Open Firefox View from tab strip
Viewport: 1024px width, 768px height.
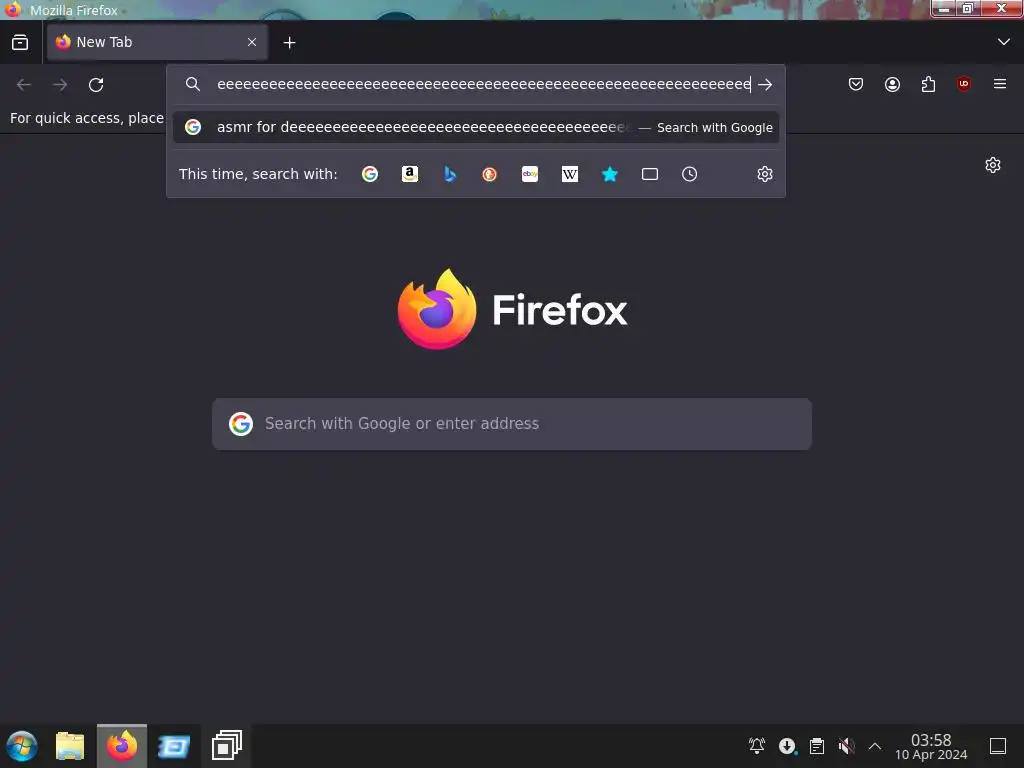click(x=20, y=42)
